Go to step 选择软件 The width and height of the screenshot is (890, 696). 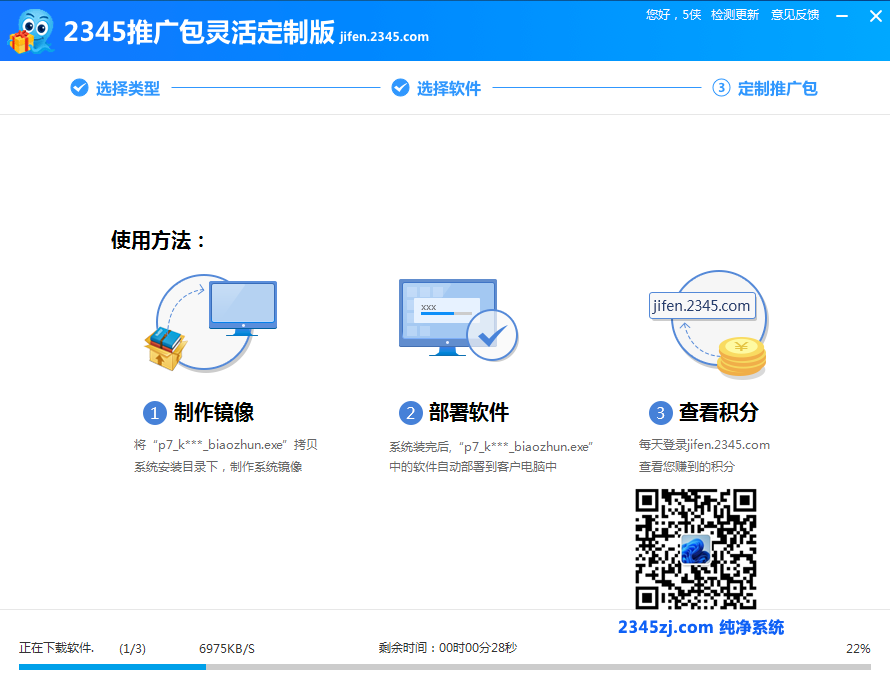pyautogui.click(x=436, y=88)
